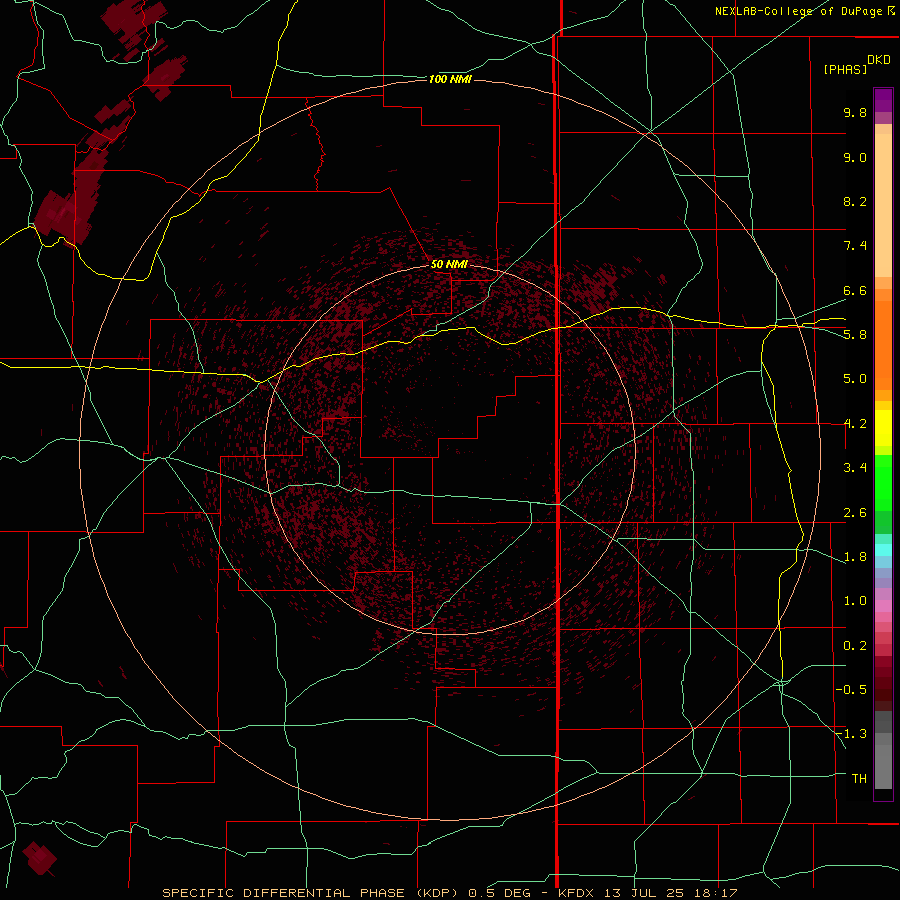The image size is (900, 900).
Task: Click the 50 NMI range ring label
Action: point(449,264)
